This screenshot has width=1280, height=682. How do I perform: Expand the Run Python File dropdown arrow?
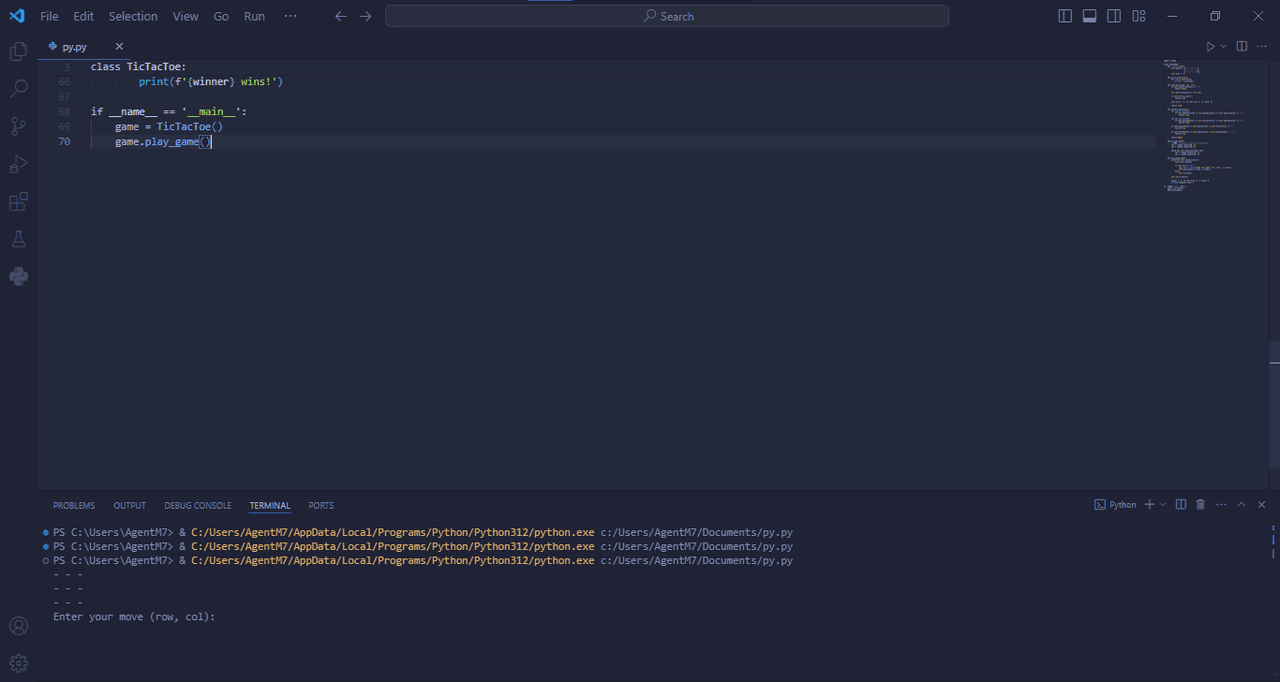(1223, 47)
